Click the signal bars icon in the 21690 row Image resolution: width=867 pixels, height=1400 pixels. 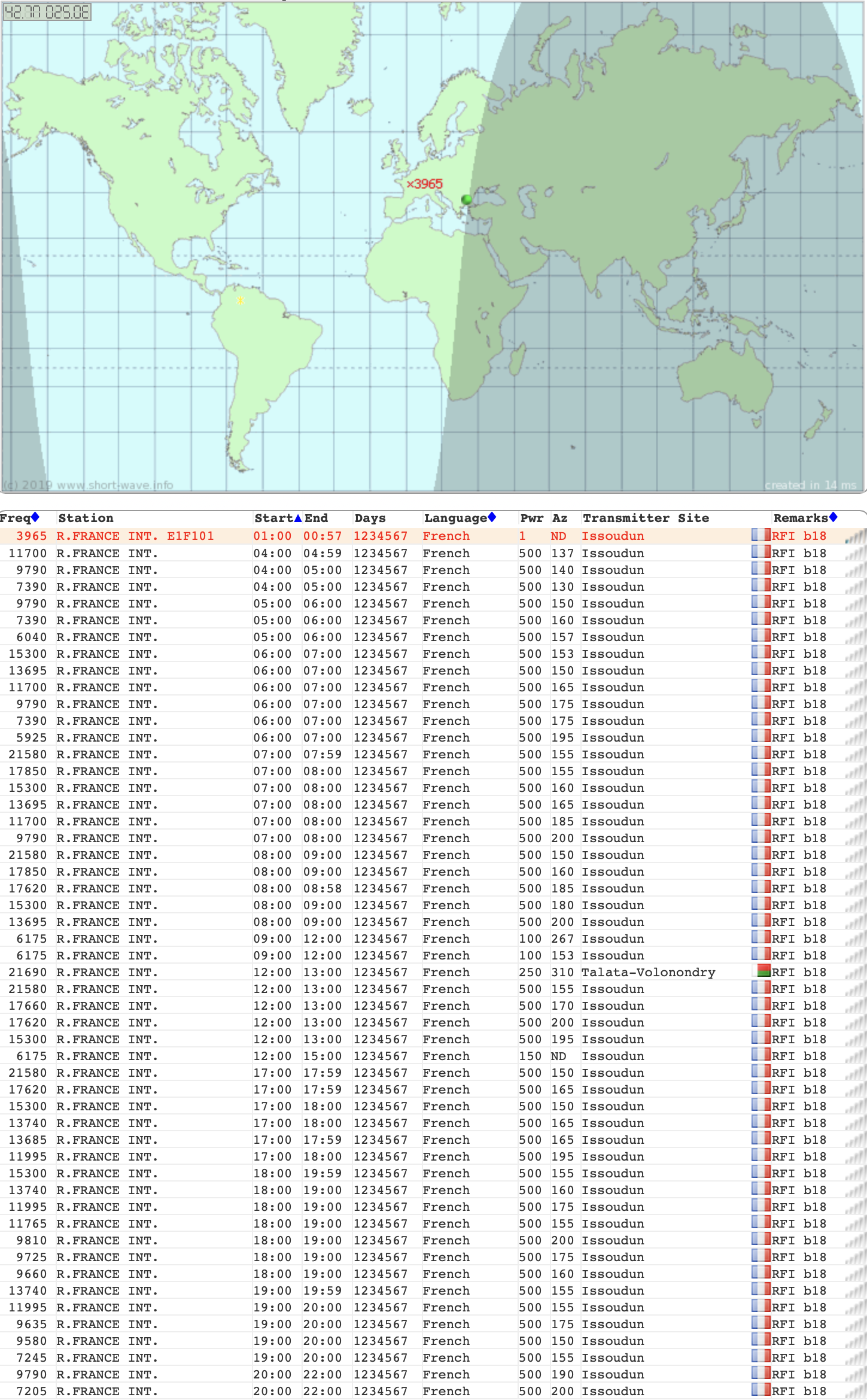(856, 972)
